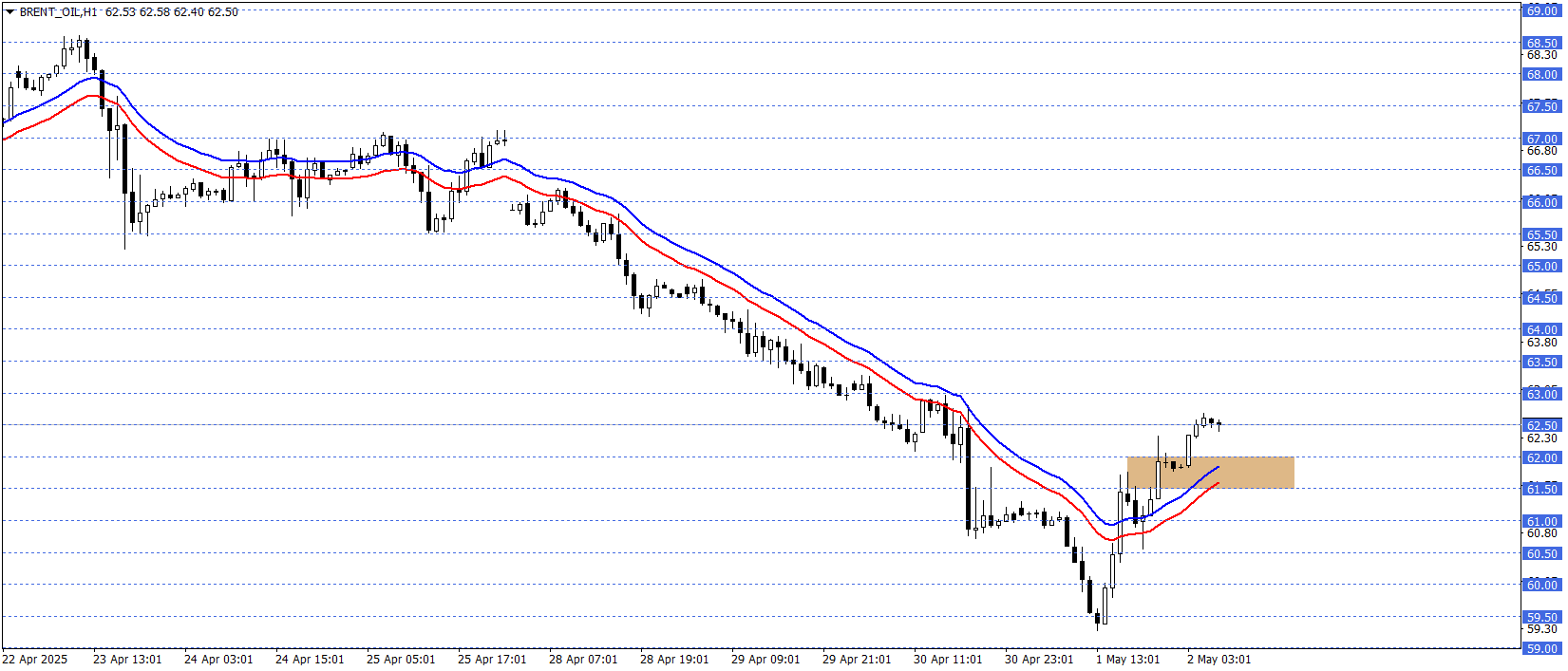Image resolution: width=1568 pixels, height=671 pixels.
Task: Click the 62.50 current price label
Action: pos(1541,425)
